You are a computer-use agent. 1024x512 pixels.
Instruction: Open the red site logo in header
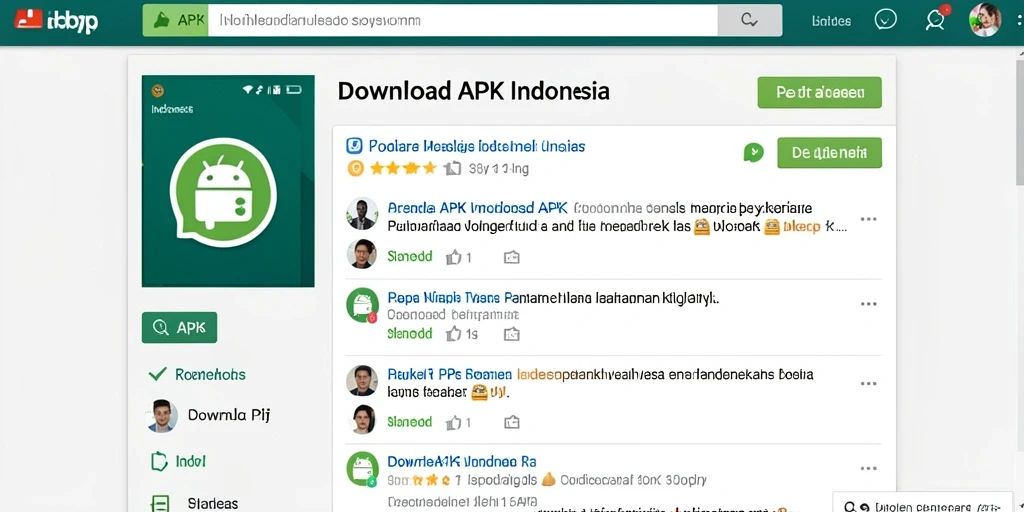coord(56,21)
